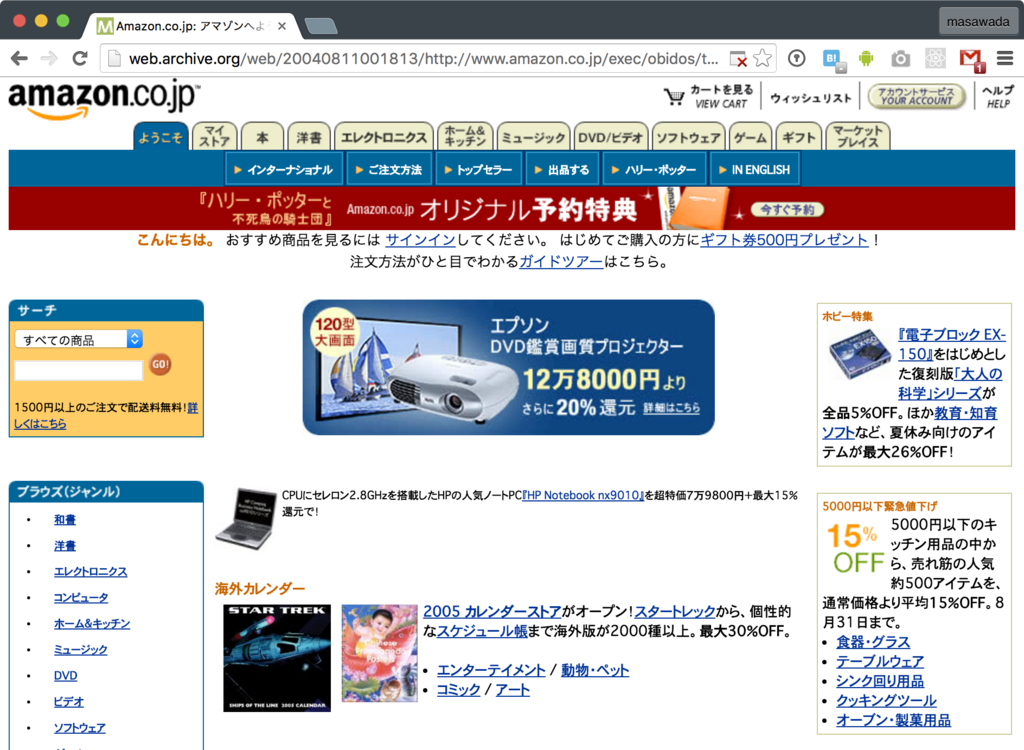Screen dimensions: 1024x750
Task: Click the 今すぐ予約 button in Harry Potter banner
Action: tap(787, 210)
